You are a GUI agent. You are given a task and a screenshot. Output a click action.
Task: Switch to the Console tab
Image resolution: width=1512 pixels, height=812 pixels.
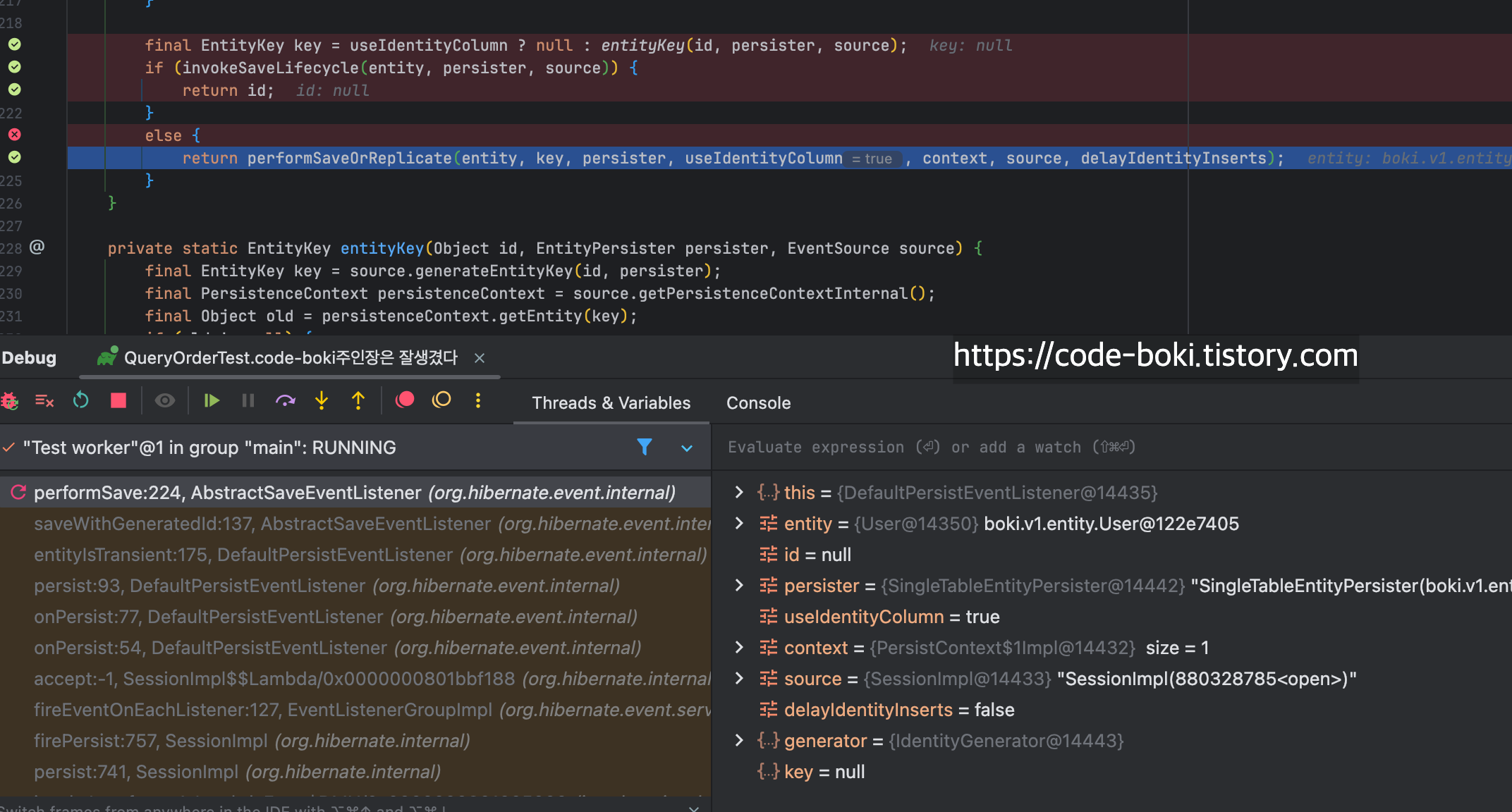pyautogui.click(x=758, y=403)
